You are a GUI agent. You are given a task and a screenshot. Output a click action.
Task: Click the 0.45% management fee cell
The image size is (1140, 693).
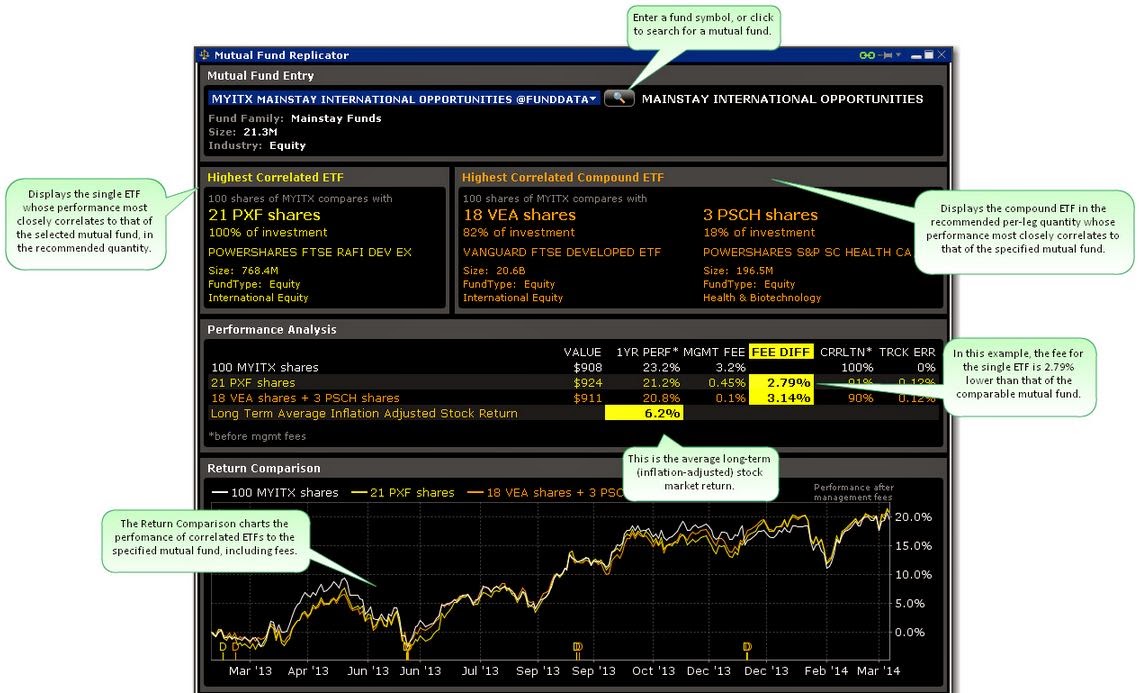point(727,382)
